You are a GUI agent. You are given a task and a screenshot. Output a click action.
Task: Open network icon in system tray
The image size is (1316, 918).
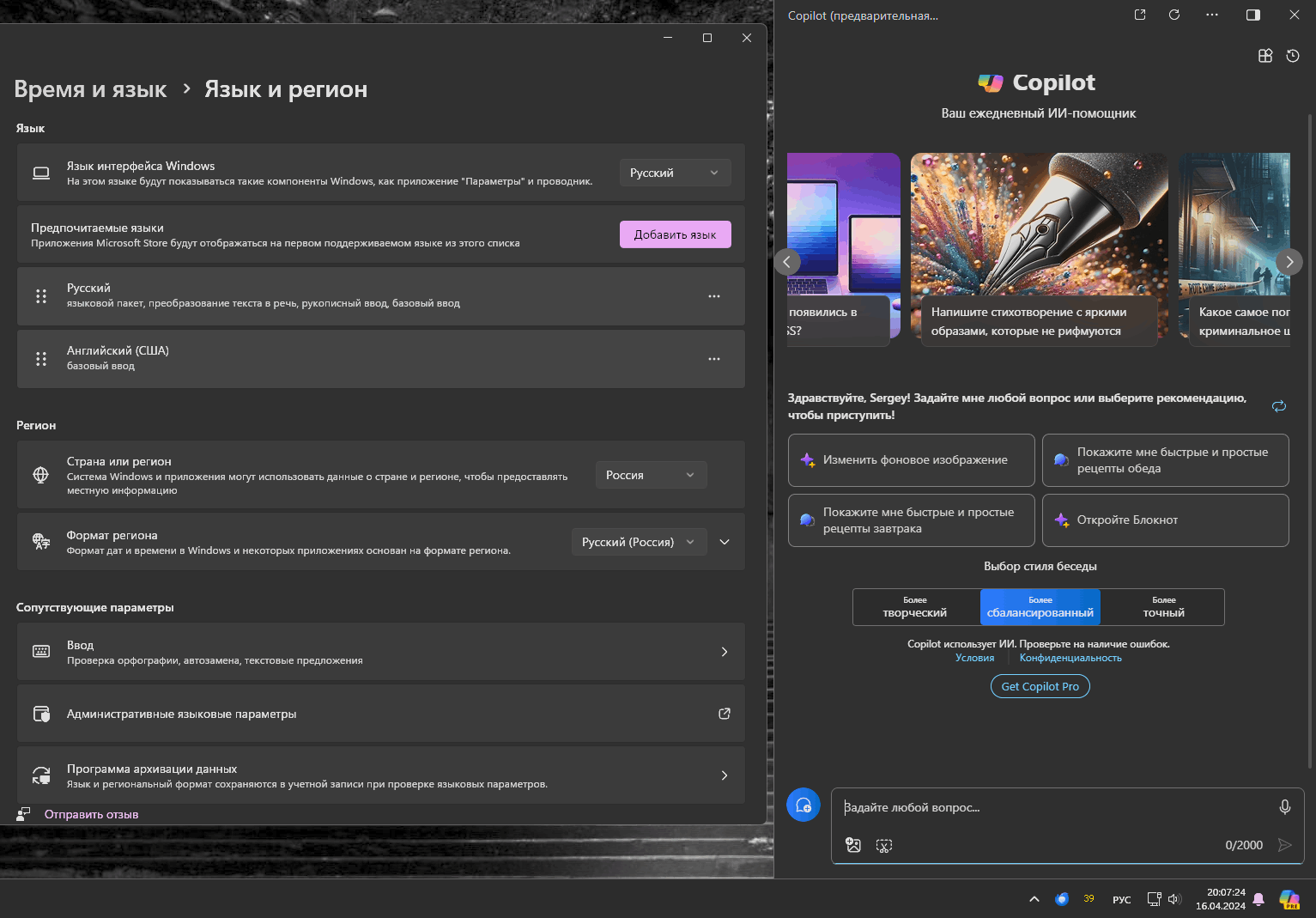click(1155, 899)
